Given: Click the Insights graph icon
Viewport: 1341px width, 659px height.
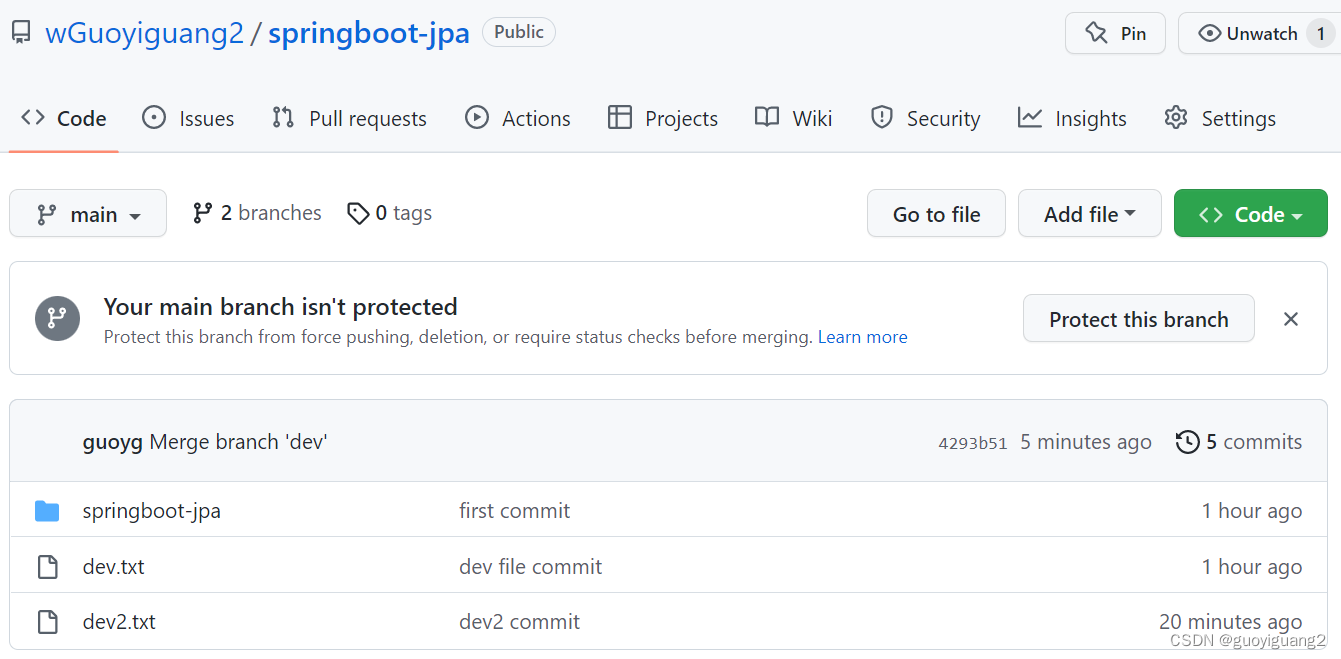Looking at the screenshot, I should pos(1030,118).
